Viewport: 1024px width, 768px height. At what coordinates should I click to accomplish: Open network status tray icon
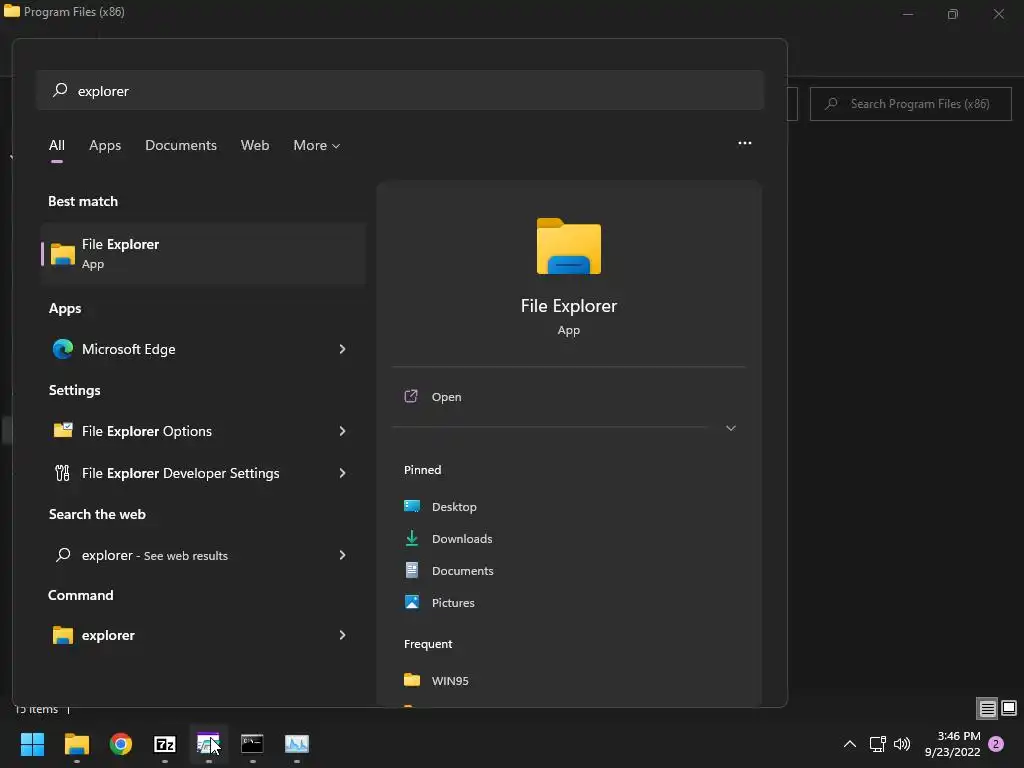877,744
